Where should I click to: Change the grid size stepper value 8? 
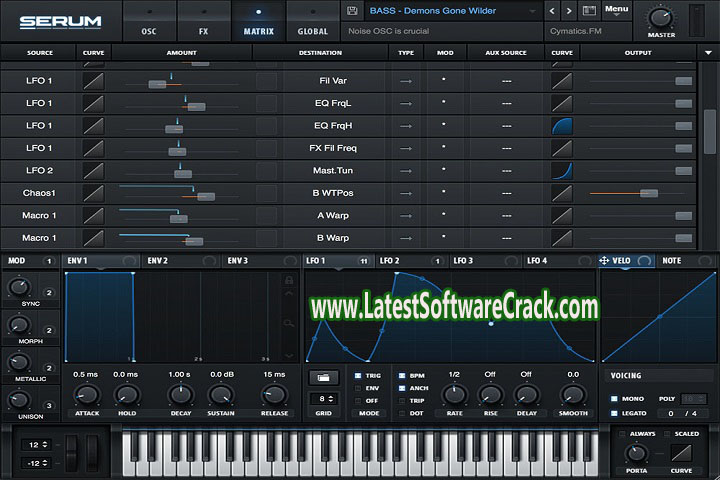[x=323, y=399]
